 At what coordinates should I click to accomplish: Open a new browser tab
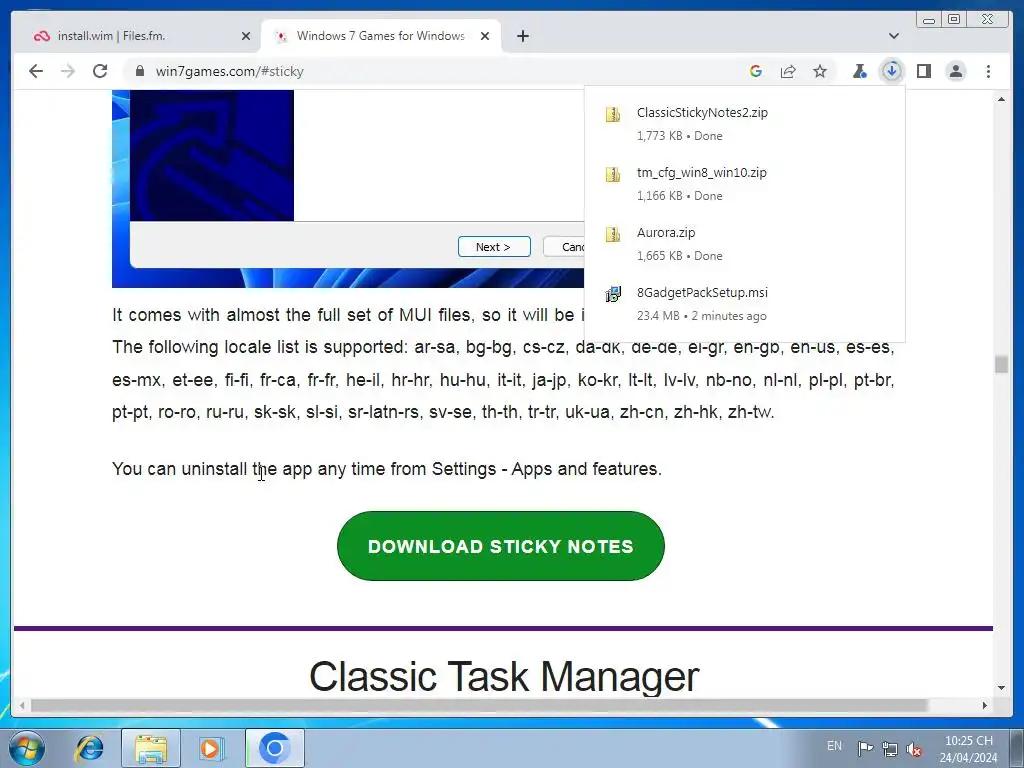coord(523,36)
